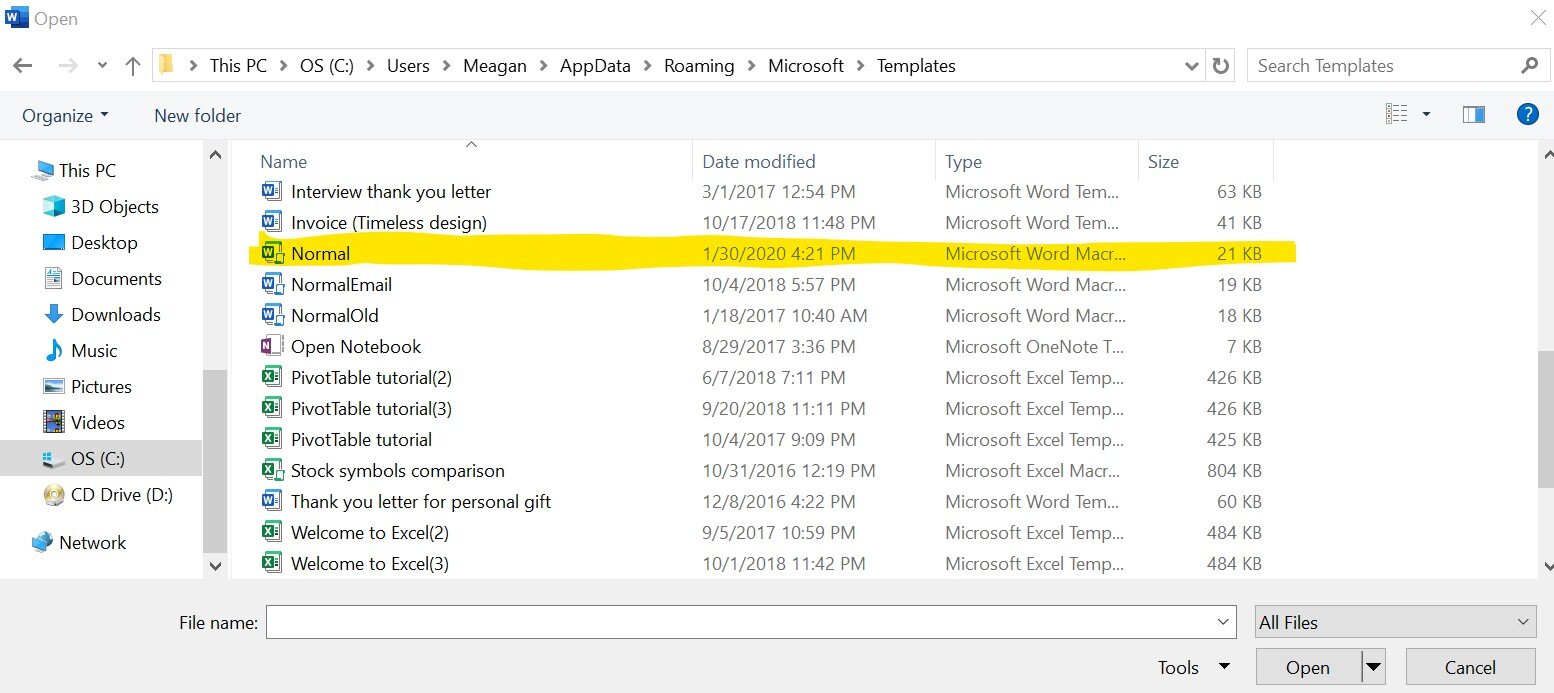Click 'Meagan' in the address breadcrumb

coord(496,66)
